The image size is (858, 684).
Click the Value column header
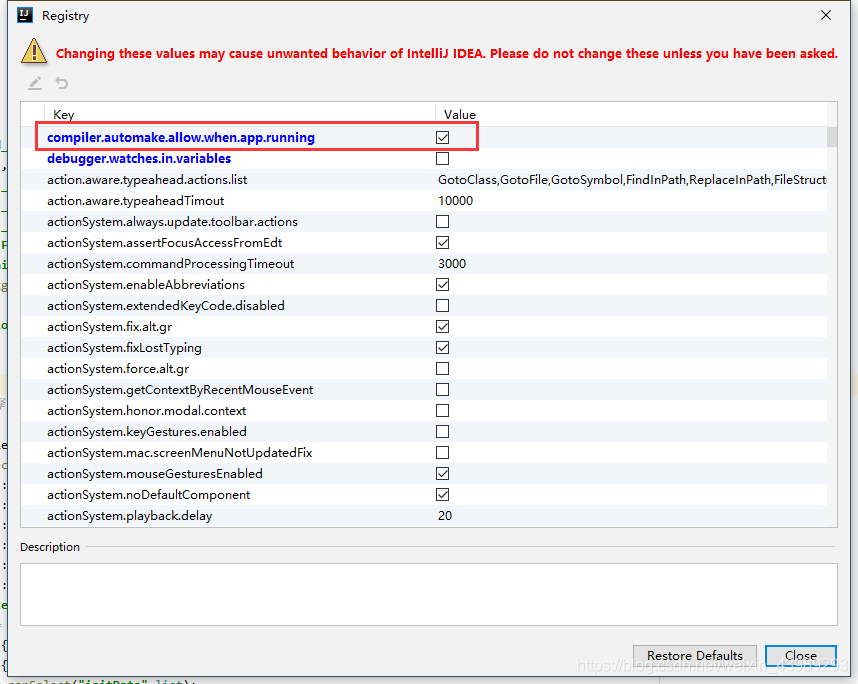tap(631, 114)
